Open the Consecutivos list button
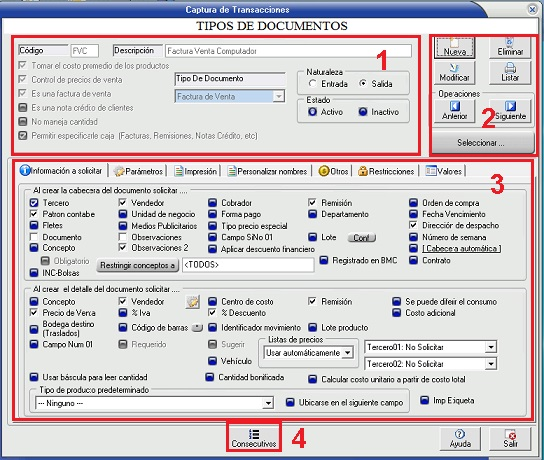 (x=254, y=438)
